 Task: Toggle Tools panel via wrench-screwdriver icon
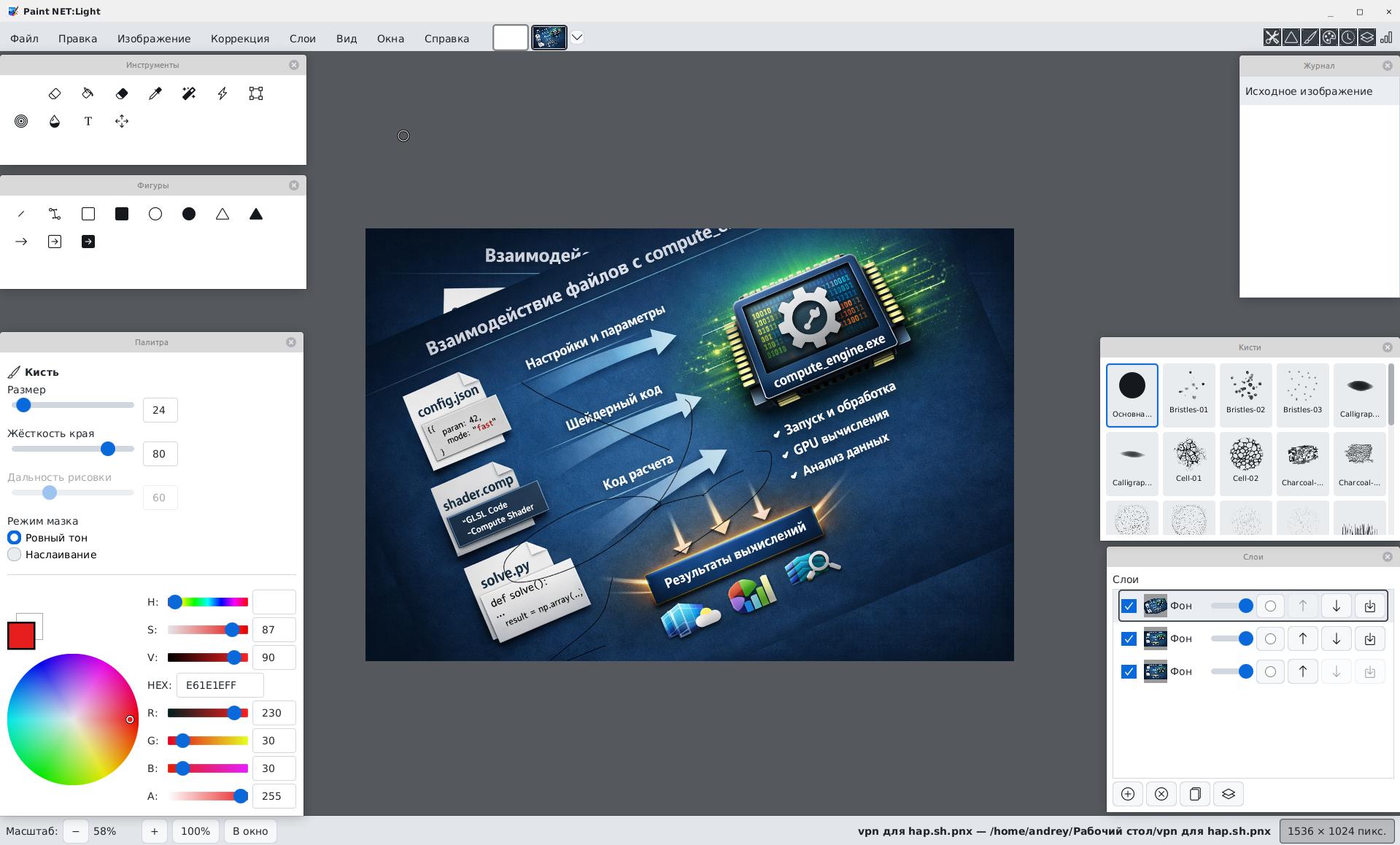(x=1272, y=37)
